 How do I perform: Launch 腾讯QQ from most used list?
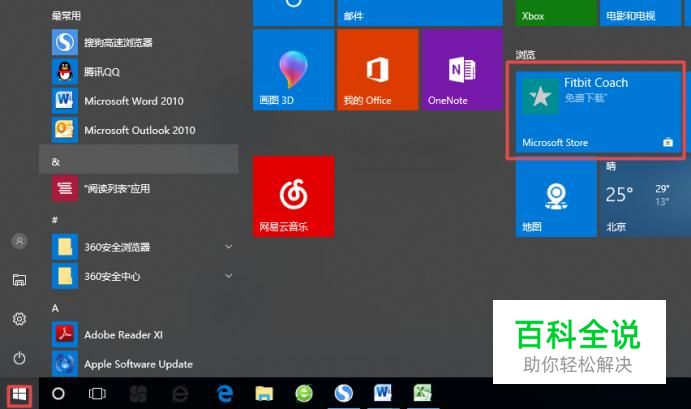point(139,71)
